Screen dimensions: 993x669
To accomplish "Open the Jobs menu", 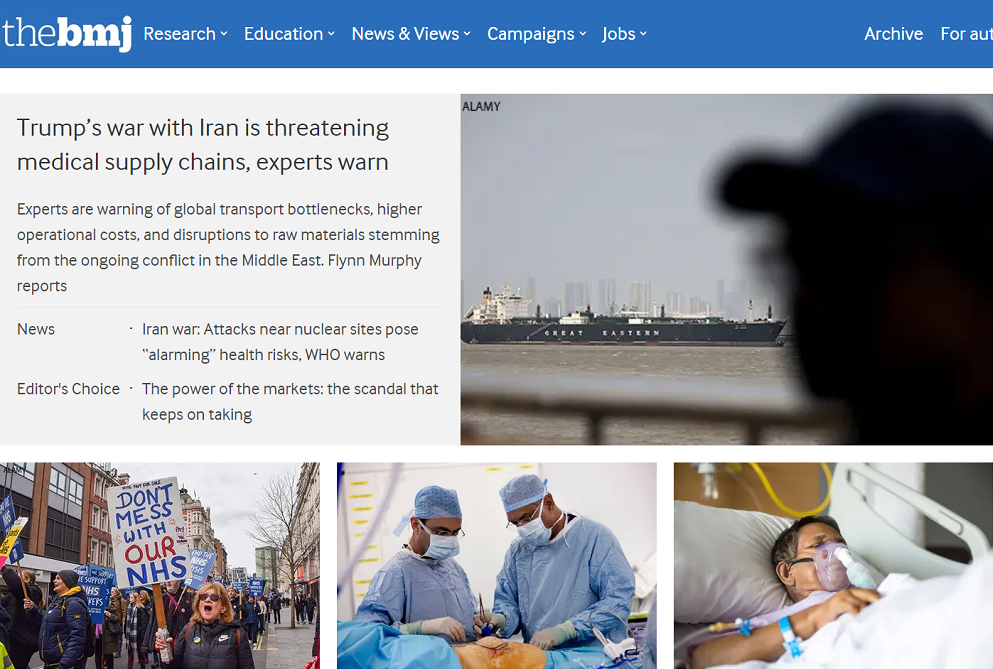I will (x=618, y=34).
